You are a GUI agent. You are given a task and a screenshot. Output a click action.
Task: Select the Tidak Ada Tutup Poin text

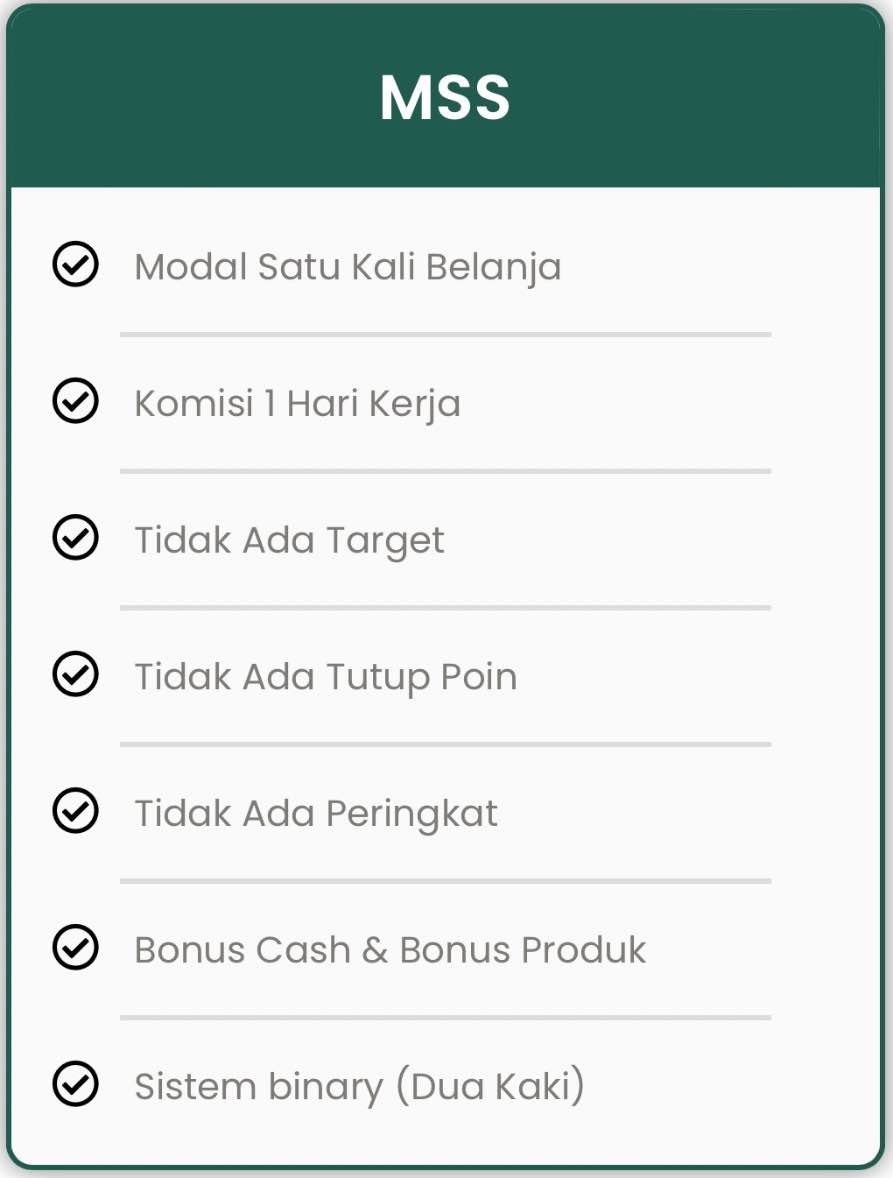(326, 678)
